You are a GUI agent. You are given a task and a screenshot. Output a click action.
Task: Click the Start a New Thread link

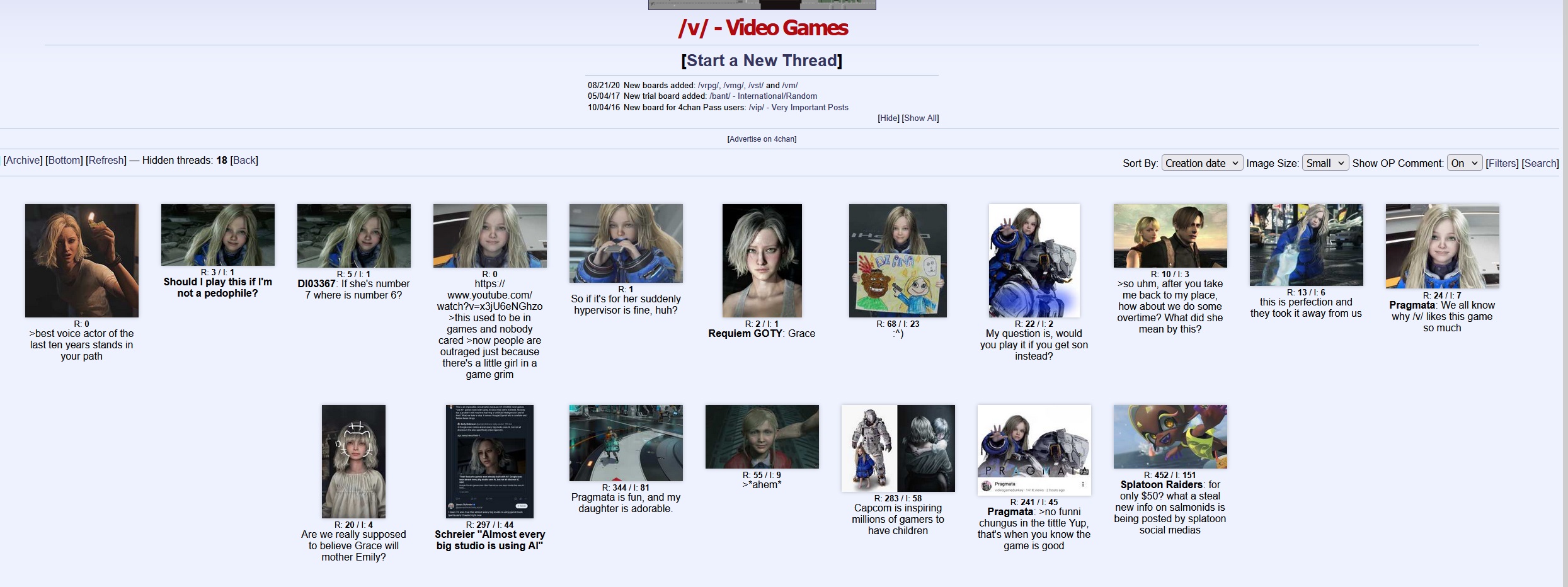762,60
